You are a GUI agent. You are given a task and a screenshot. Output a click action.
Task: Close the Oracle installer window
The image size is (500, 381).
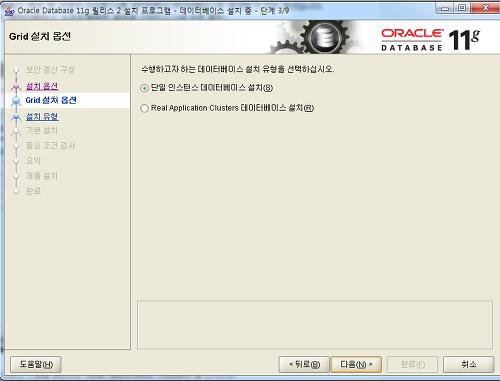(485, 8)
